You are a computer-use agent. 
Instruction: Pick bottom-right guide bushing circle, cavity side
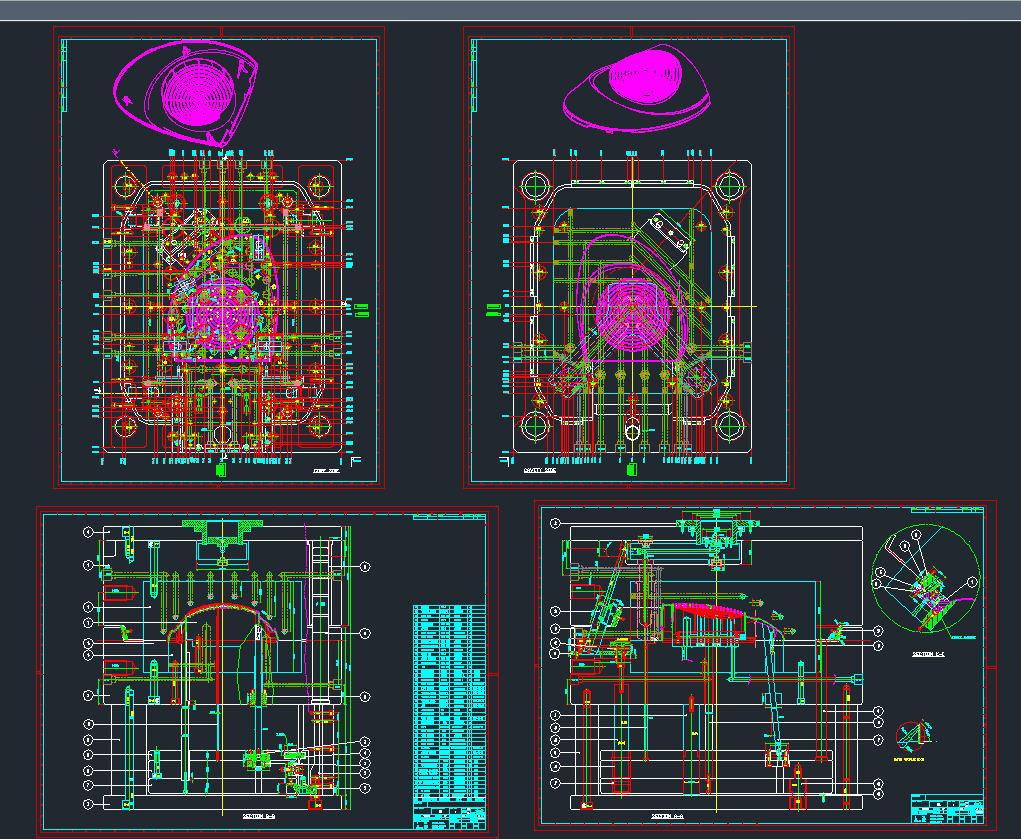click(730, 427)
